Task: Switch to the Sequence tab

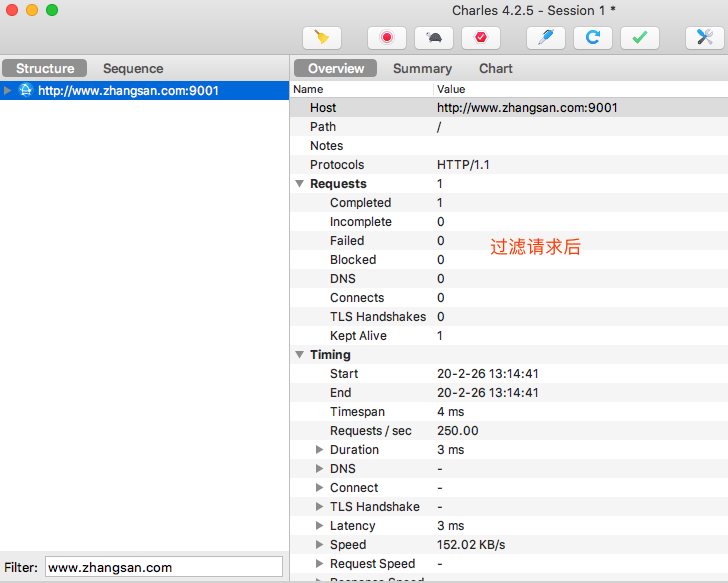Action: pos(133,68)
